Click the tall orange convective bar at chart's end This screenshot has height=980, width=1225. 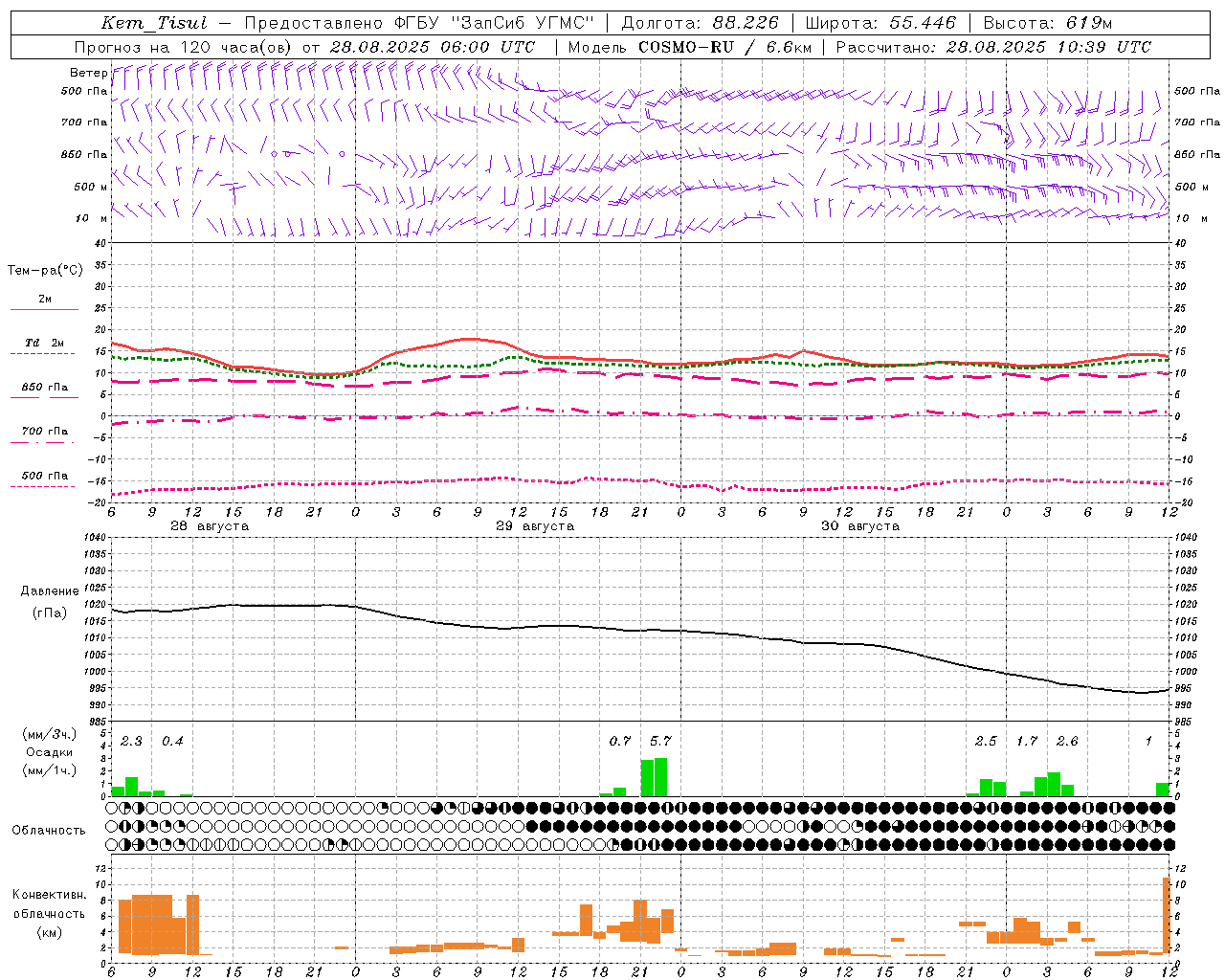[1167, 915]
